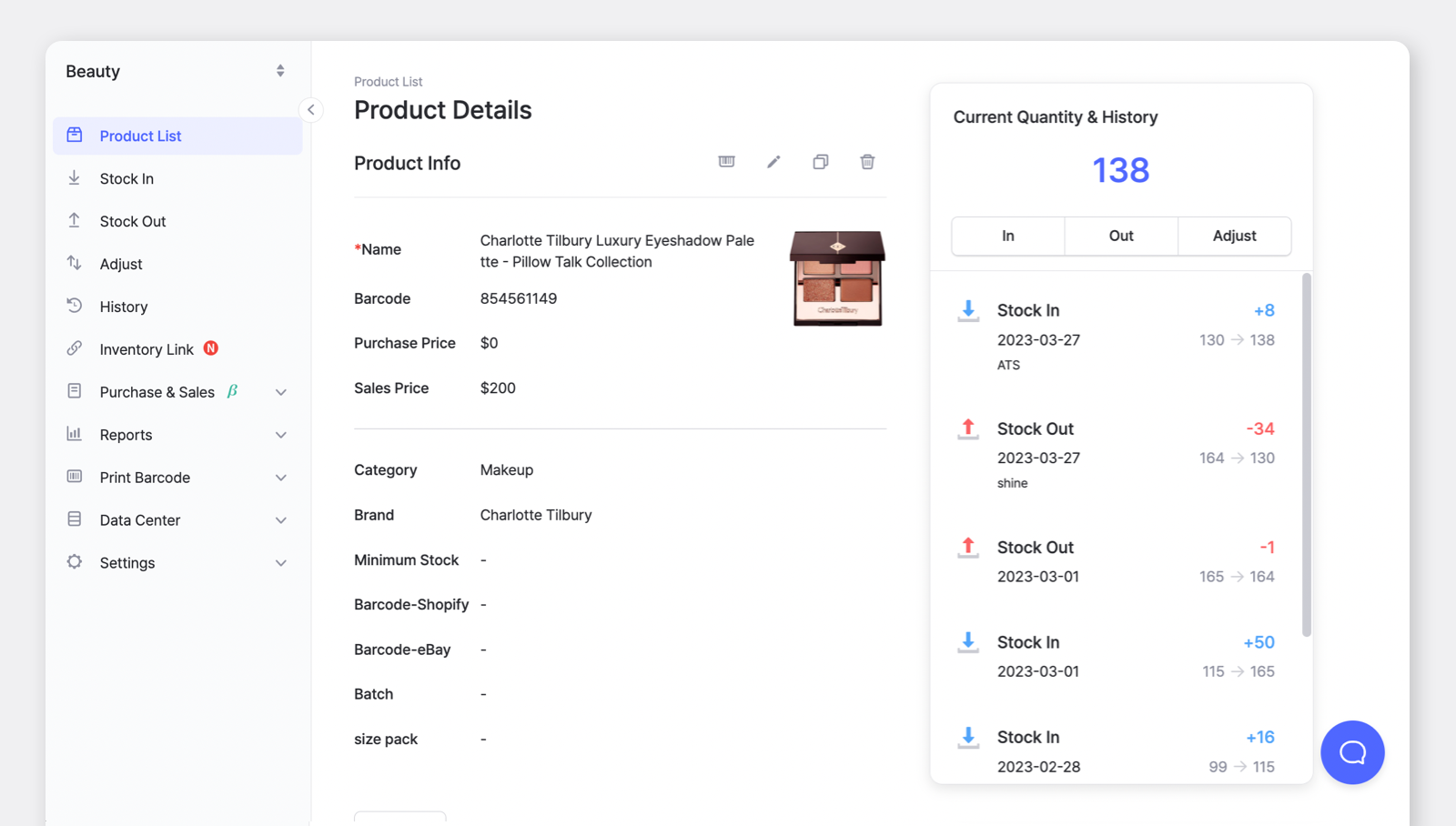Select the Adjust sidebar option

(121, 264)
